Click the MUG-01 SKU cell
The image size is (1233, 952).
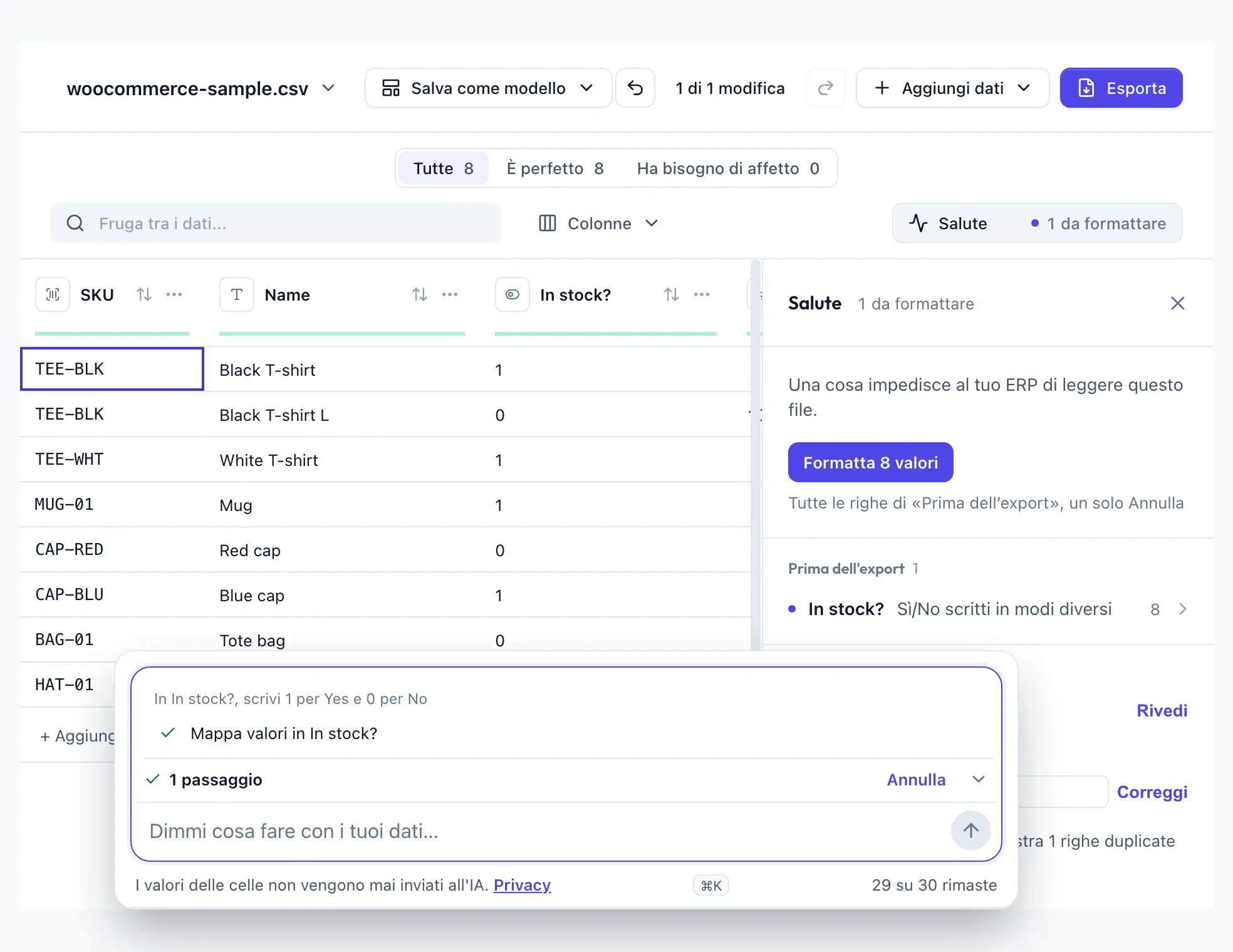coord(112,504)
